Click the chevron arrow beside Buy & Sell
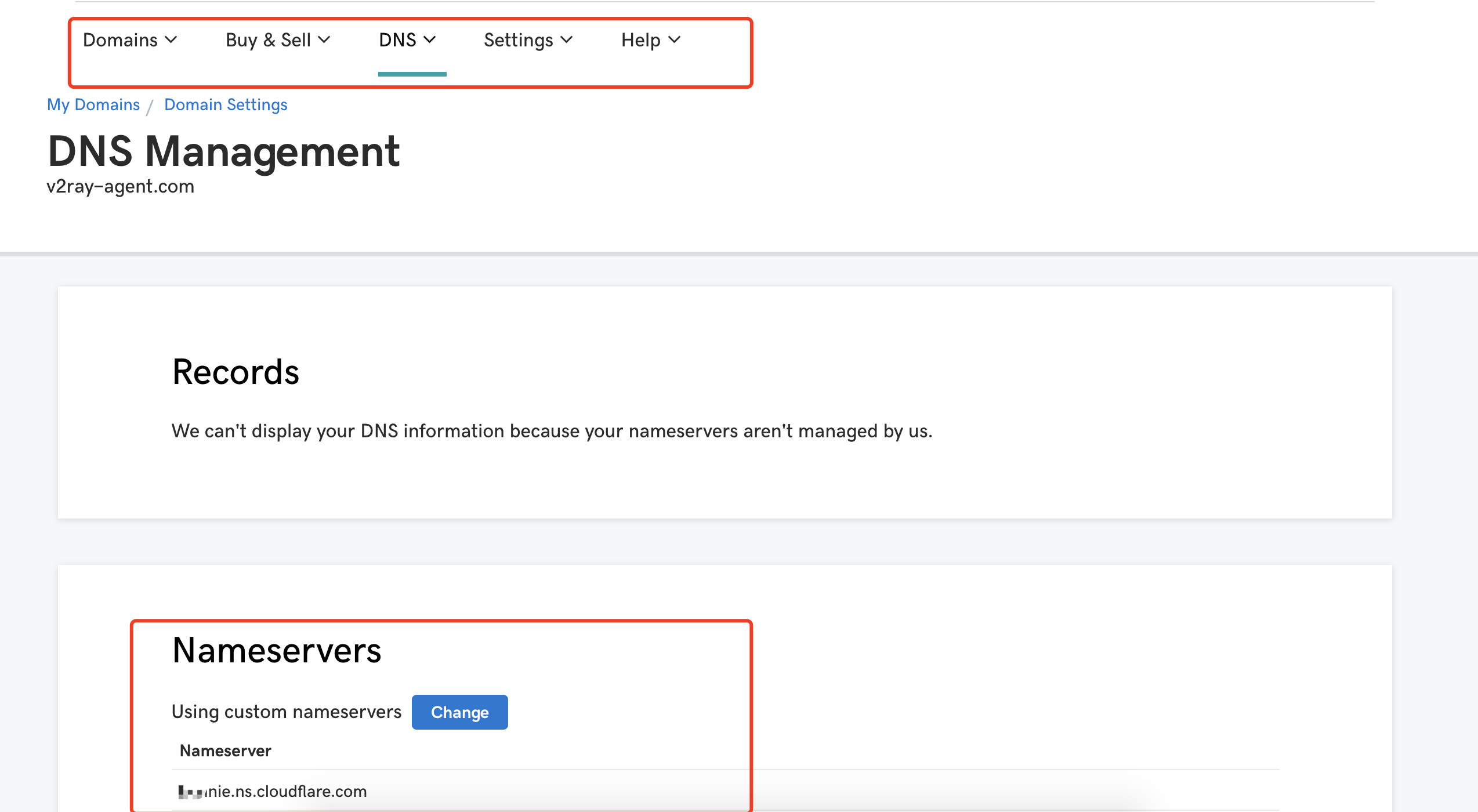1478x812 pixels. tap(324, 39)
